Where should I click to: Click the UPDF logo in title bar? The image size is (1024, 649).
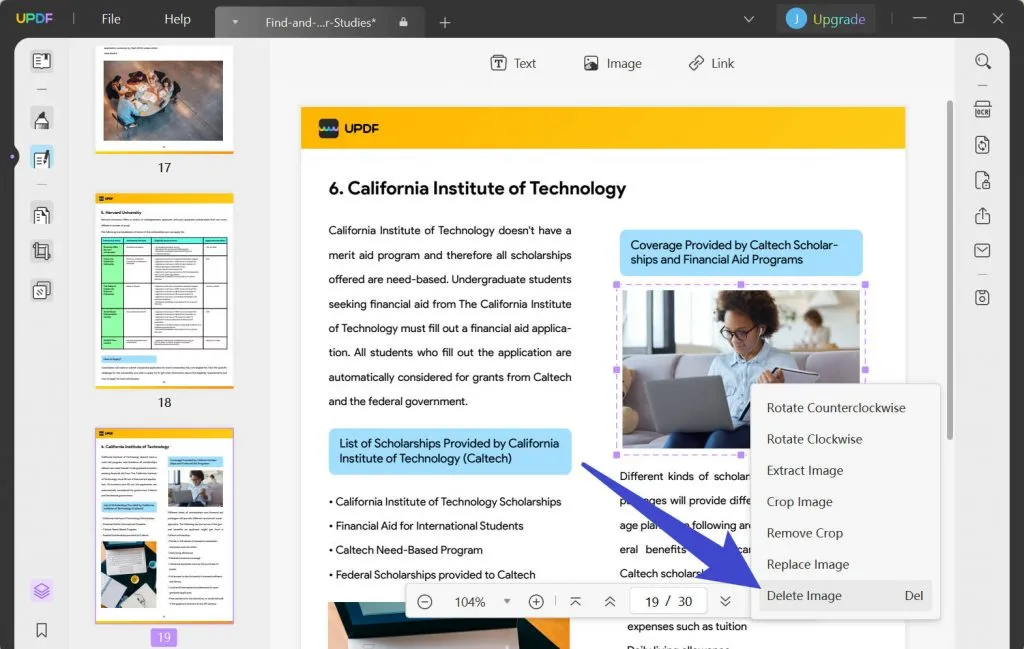tap(34, 18)
